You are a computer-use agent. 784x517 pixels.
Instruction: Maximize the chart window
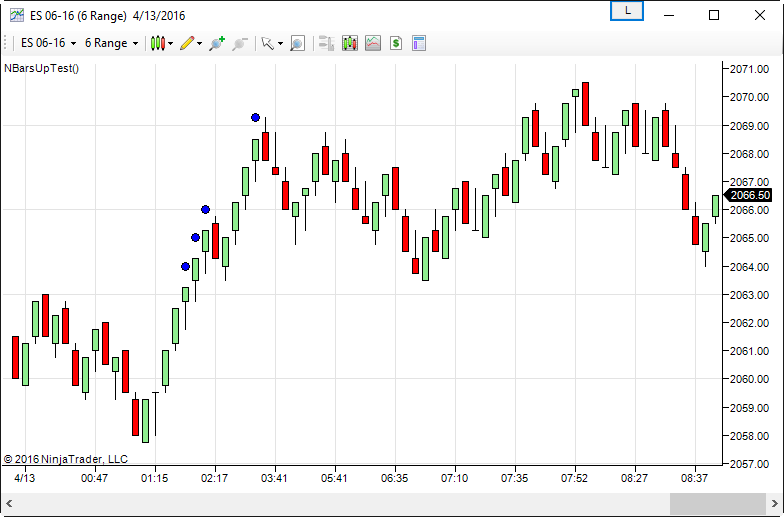click(714, 16)
